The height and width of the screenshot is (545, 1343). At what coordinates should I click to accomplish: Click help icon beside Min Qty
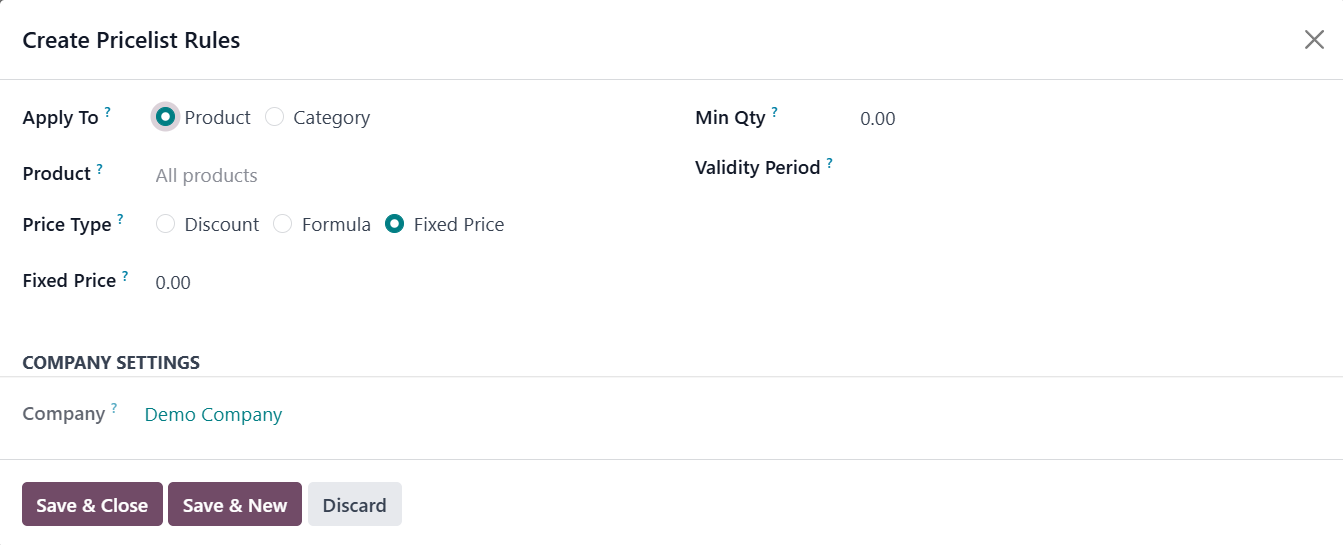coord(774,112)
